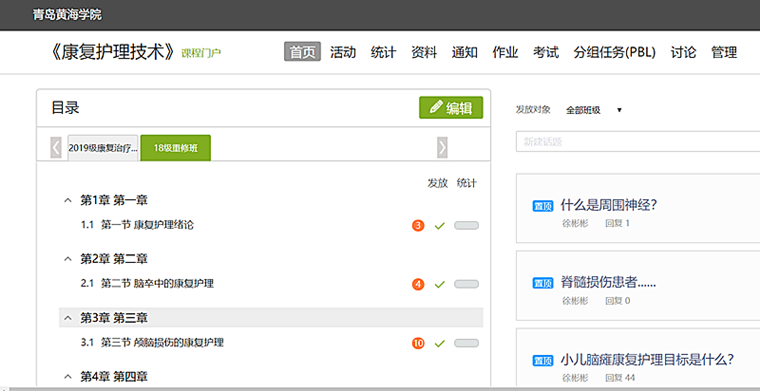Switch to the 2019级康复治疗 class tab
Image resolution: width=760 pixels, height=391 pixels.
(103, 148)
